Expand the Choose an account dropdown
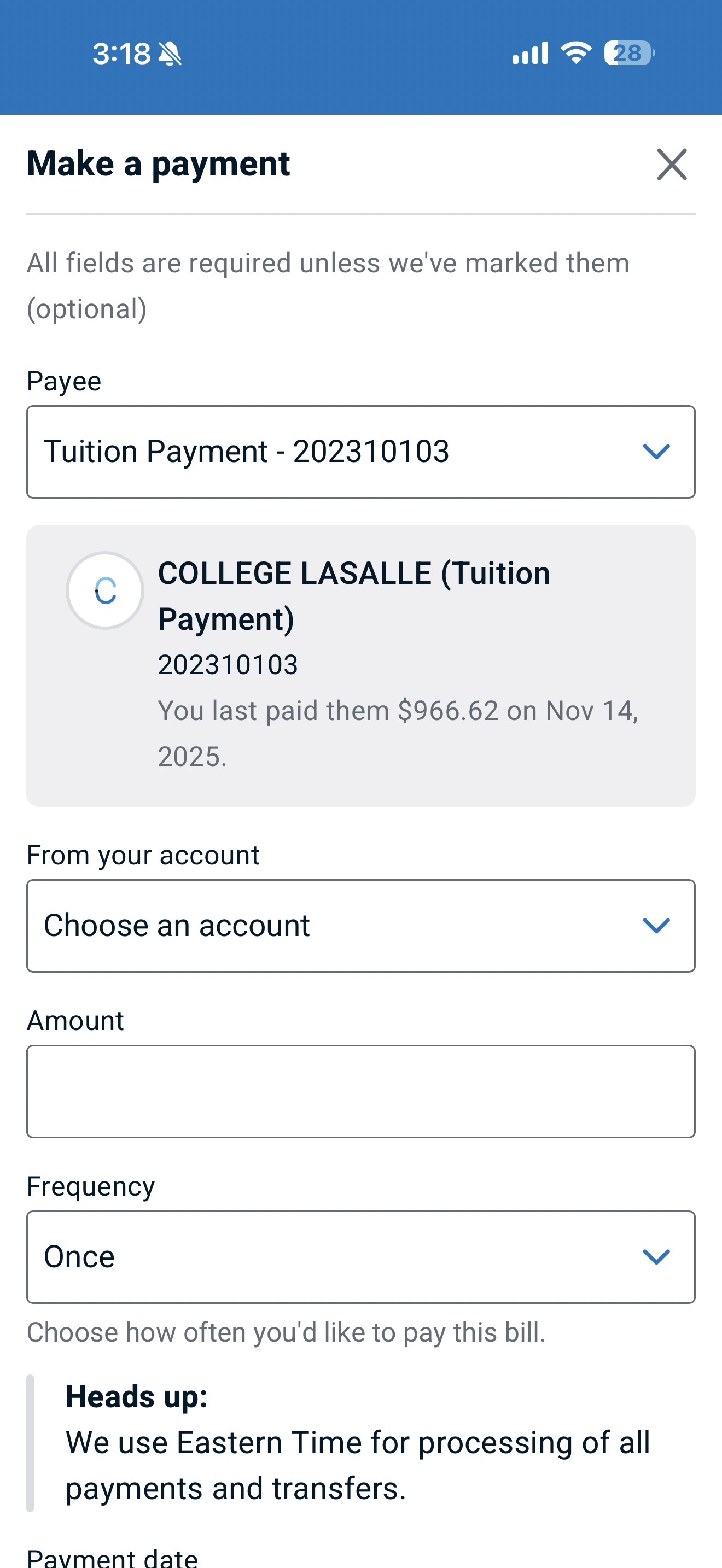The width and height of the screenshot is (722, 1568). pos(341,926)
